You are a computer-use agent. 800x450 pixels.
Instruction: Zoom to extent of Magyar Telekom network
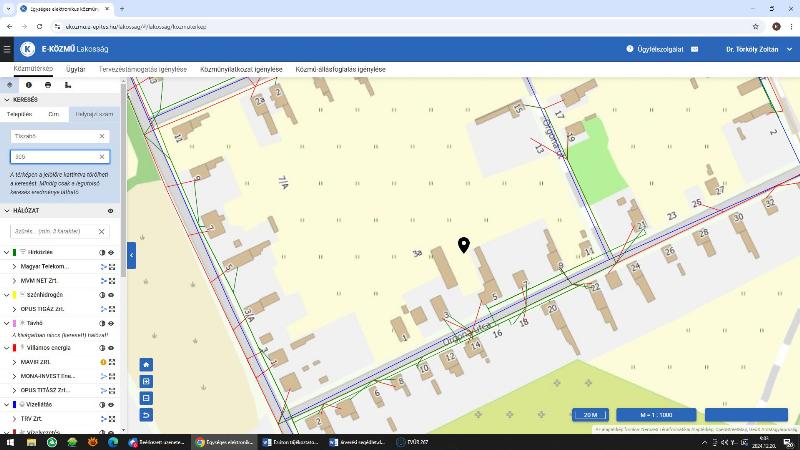pyautogui.click(x=112, y=267)
